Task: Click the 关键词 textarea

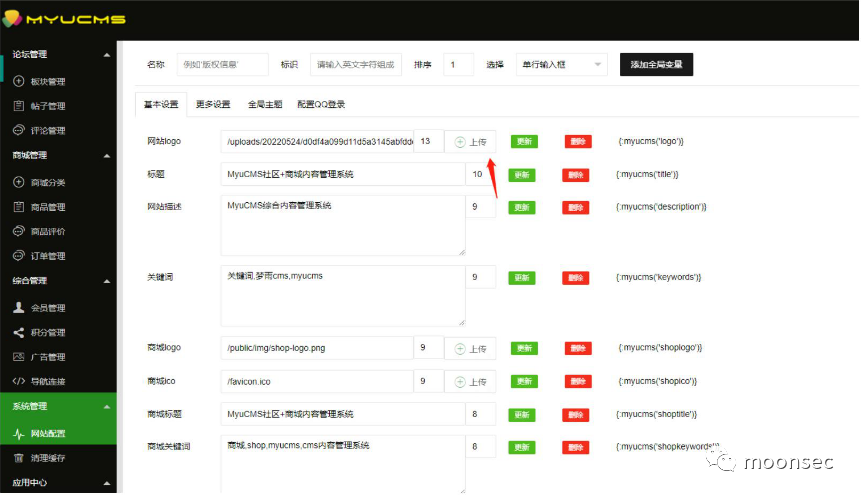Action: pyautogui.click(x=343, y=296)
